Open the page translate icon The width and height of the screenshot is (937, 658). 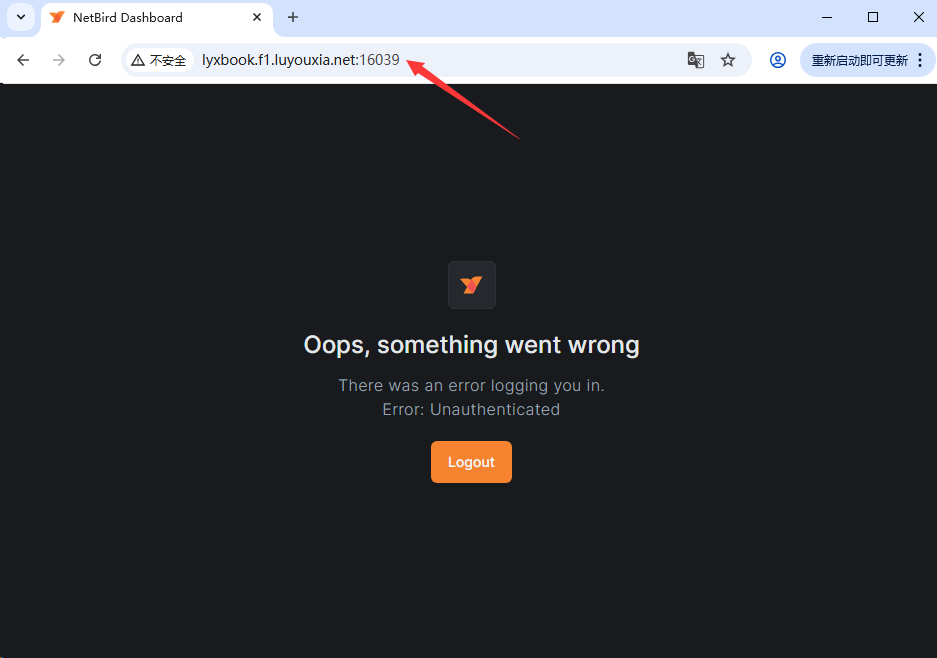pos(696,60)
